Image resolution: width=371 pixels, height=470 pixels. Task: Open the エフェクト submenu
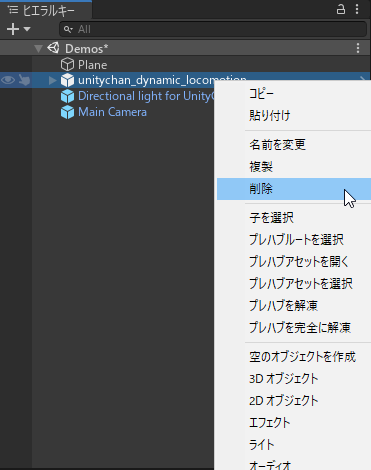(294, 423)
